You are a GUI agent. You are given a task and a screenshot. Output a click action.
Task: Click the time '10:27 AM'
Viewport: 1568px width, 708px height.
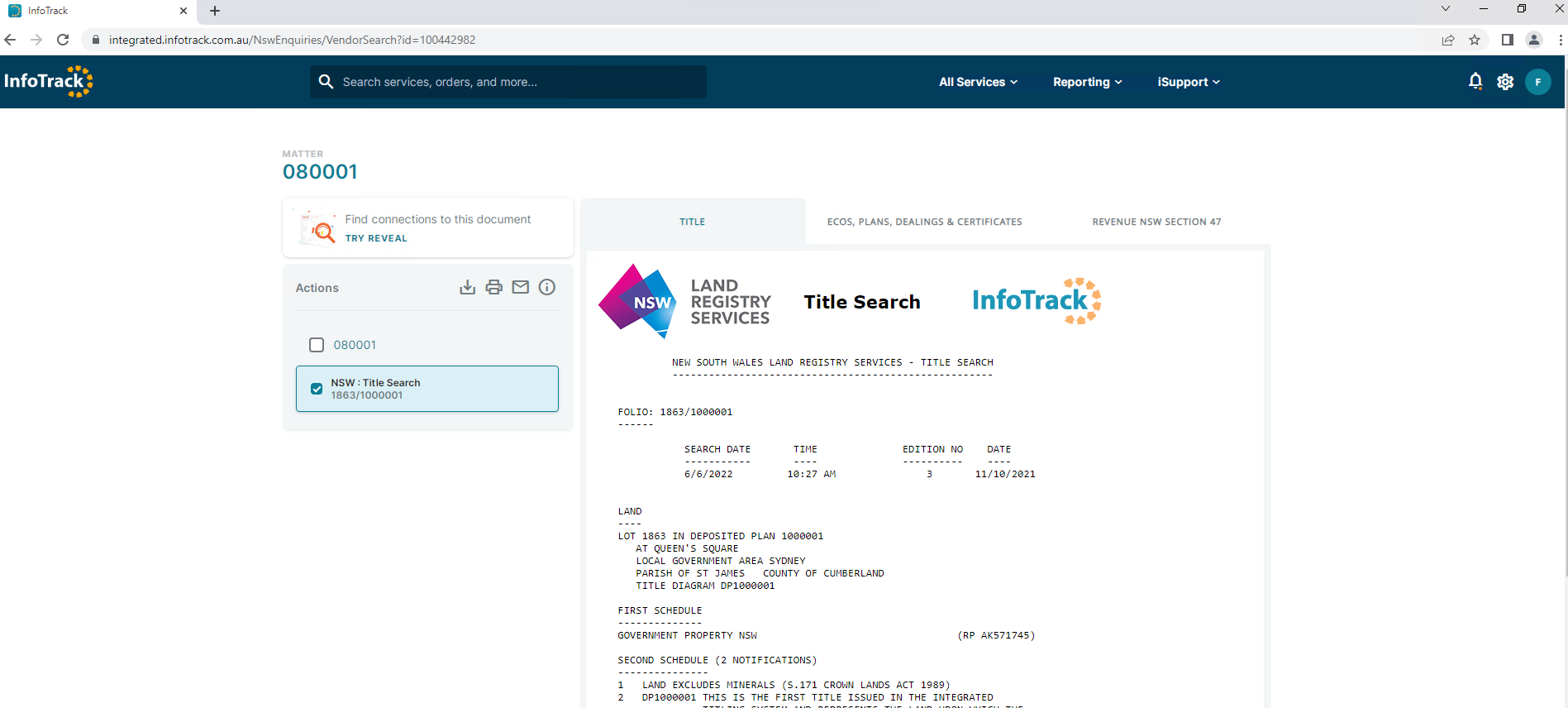(x=812, y=474)
